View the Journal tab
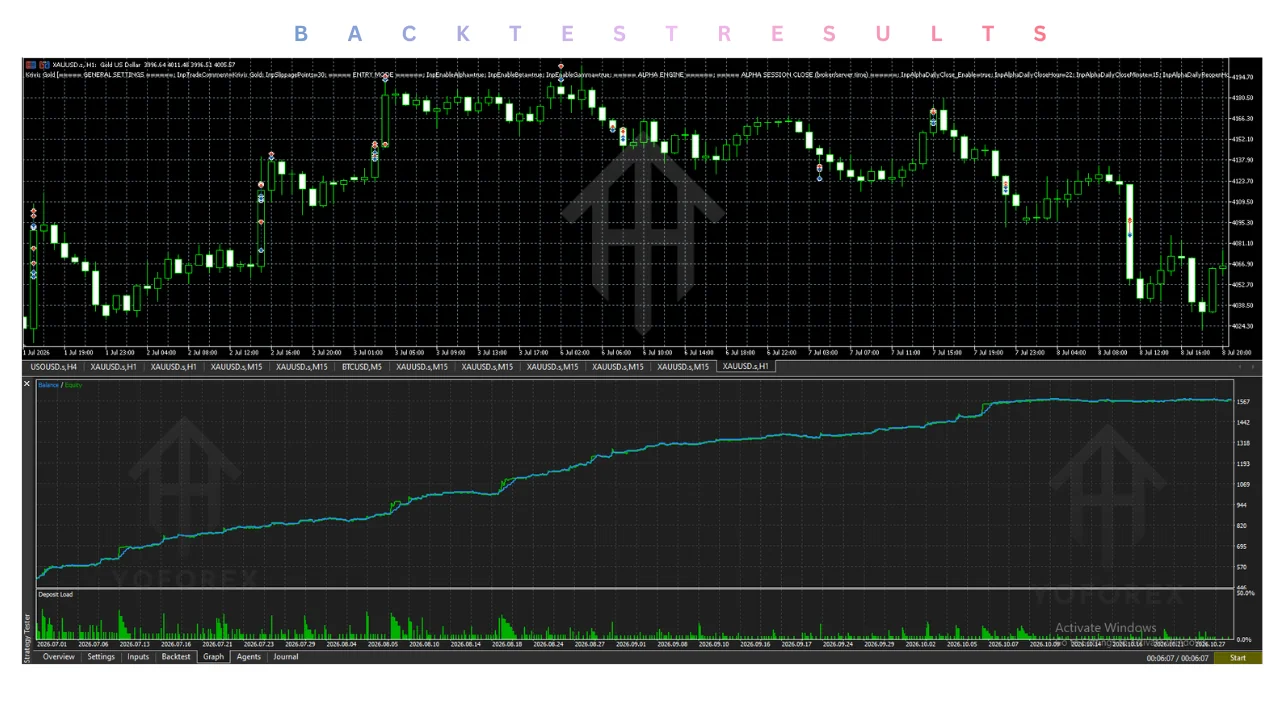 coord(286,657)
